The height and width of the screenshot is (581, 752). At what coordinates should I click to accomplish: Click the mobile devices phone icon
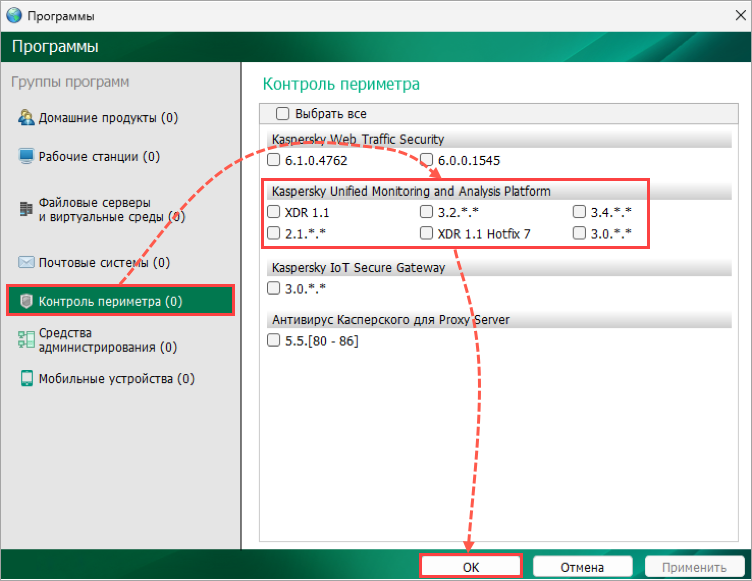[x=26, y=379]
